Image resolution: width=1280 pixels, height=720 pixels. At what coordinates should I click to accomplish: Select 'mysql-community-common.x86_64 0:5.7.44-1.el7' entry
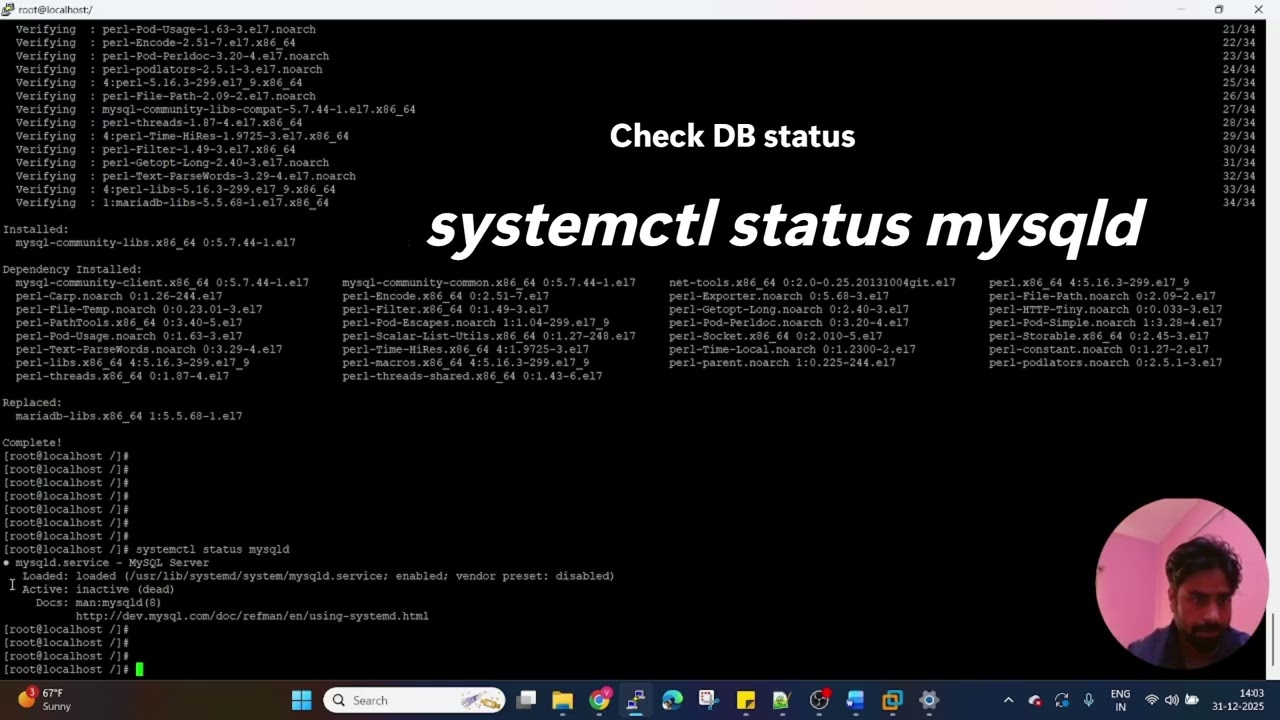[x=489, y=283]
